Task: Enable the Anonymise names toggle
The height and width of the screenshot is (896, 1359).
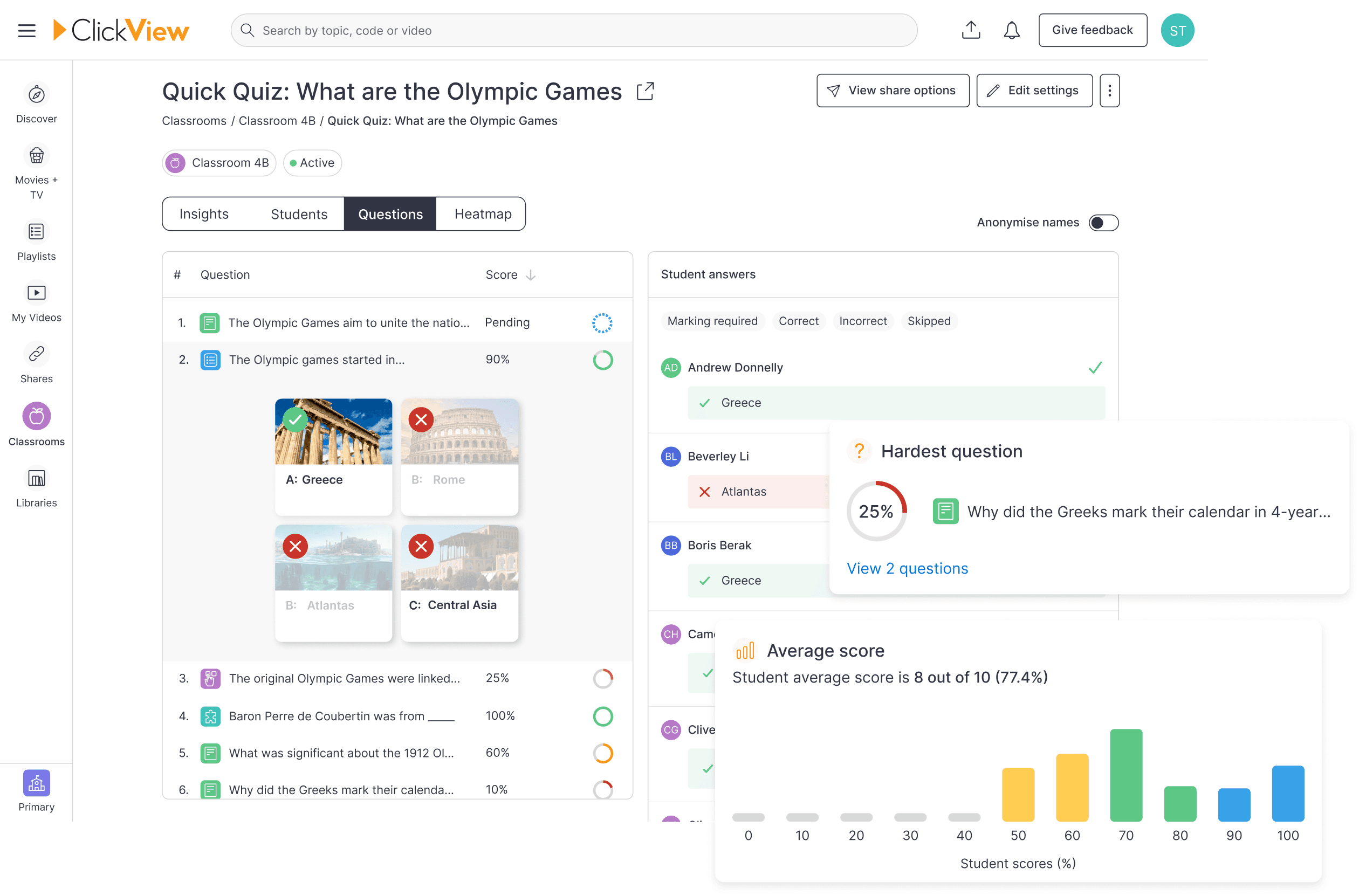Action: [1103, 223]
